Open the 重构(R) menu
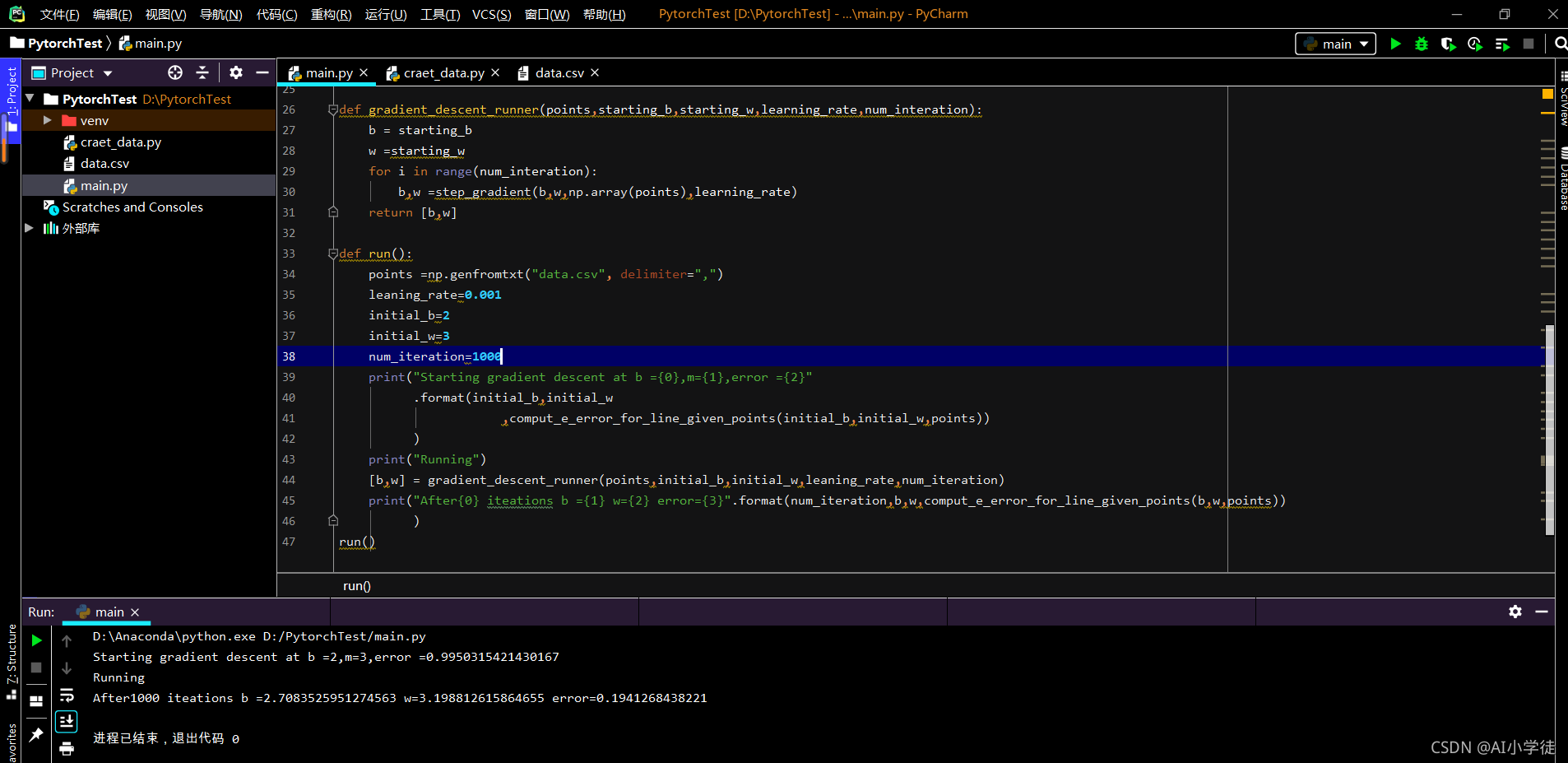 [x=331, y=14]
